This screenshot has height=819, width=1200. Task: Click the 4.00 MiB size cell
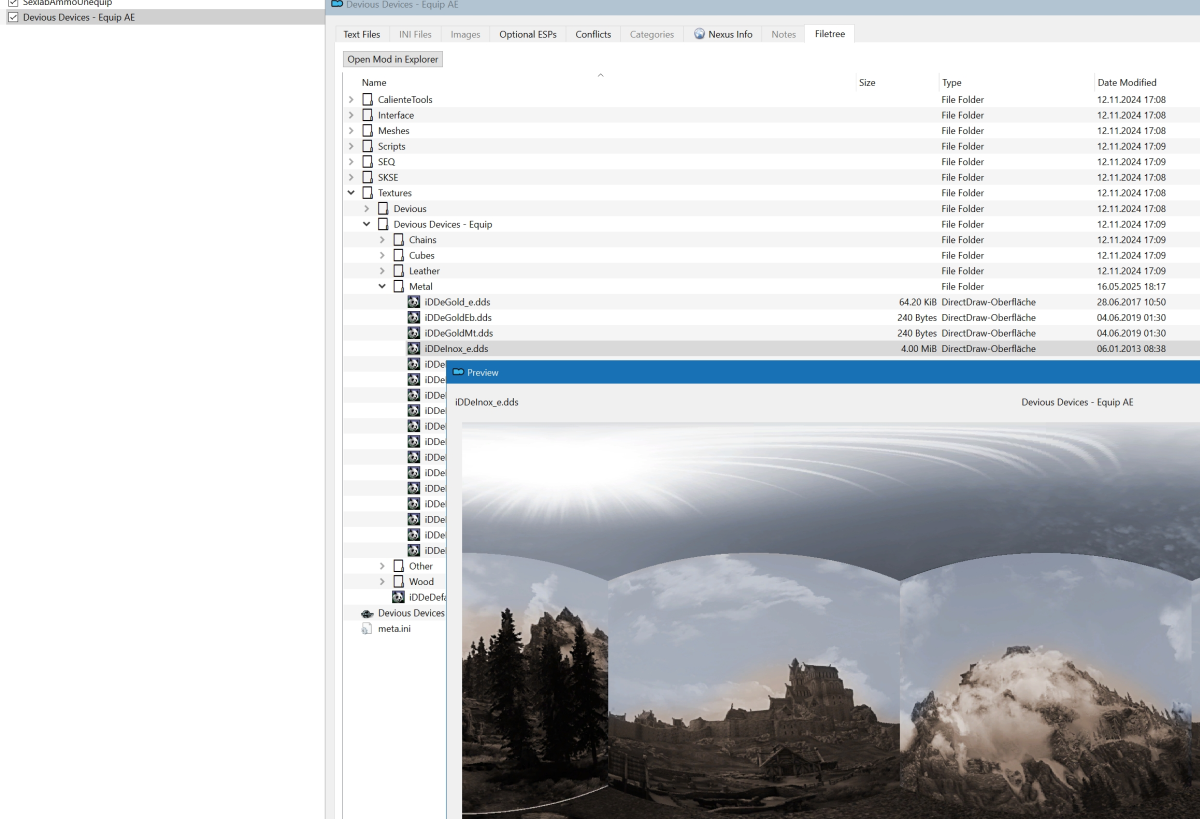918,348
